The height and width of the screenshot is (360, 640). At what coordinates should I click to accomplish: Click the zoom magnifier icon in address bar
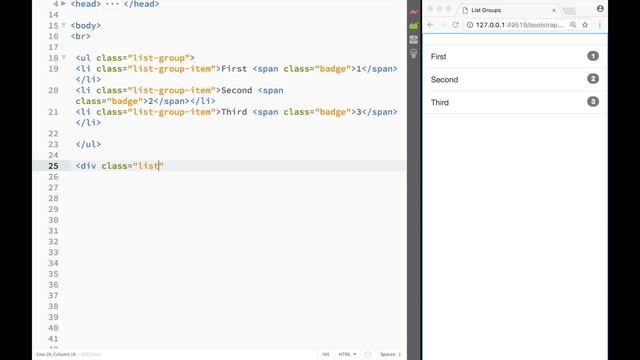tap(573, 25)
